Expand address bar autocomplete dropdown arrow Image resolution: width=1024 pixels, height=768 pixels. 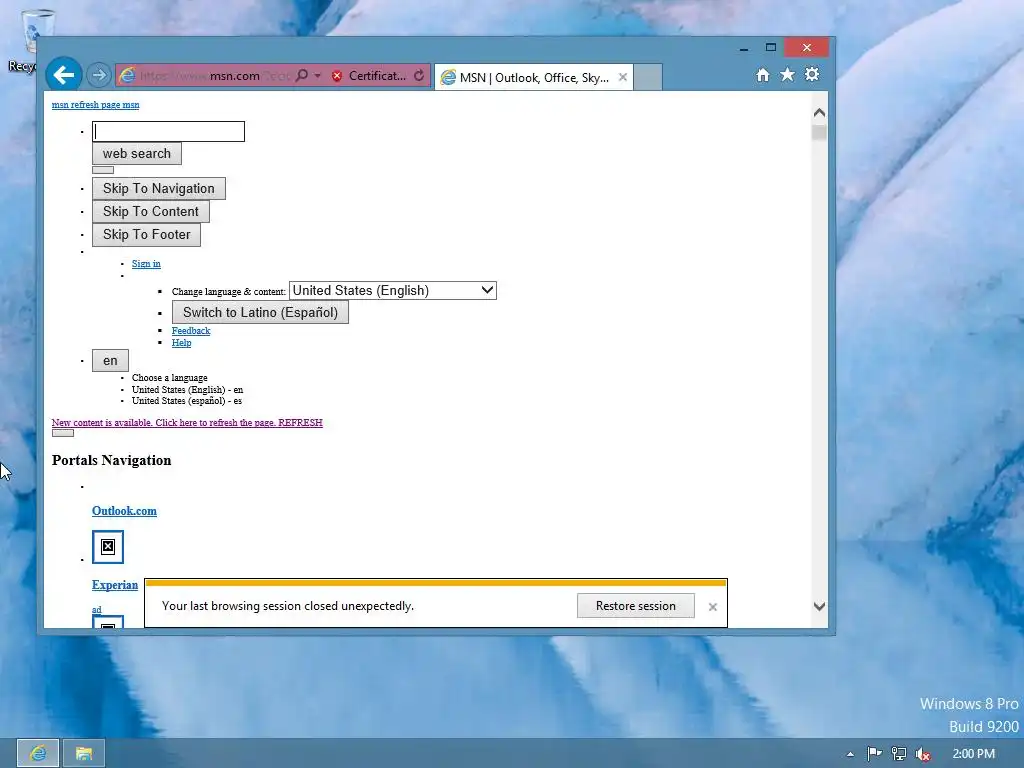click(317, 76)
